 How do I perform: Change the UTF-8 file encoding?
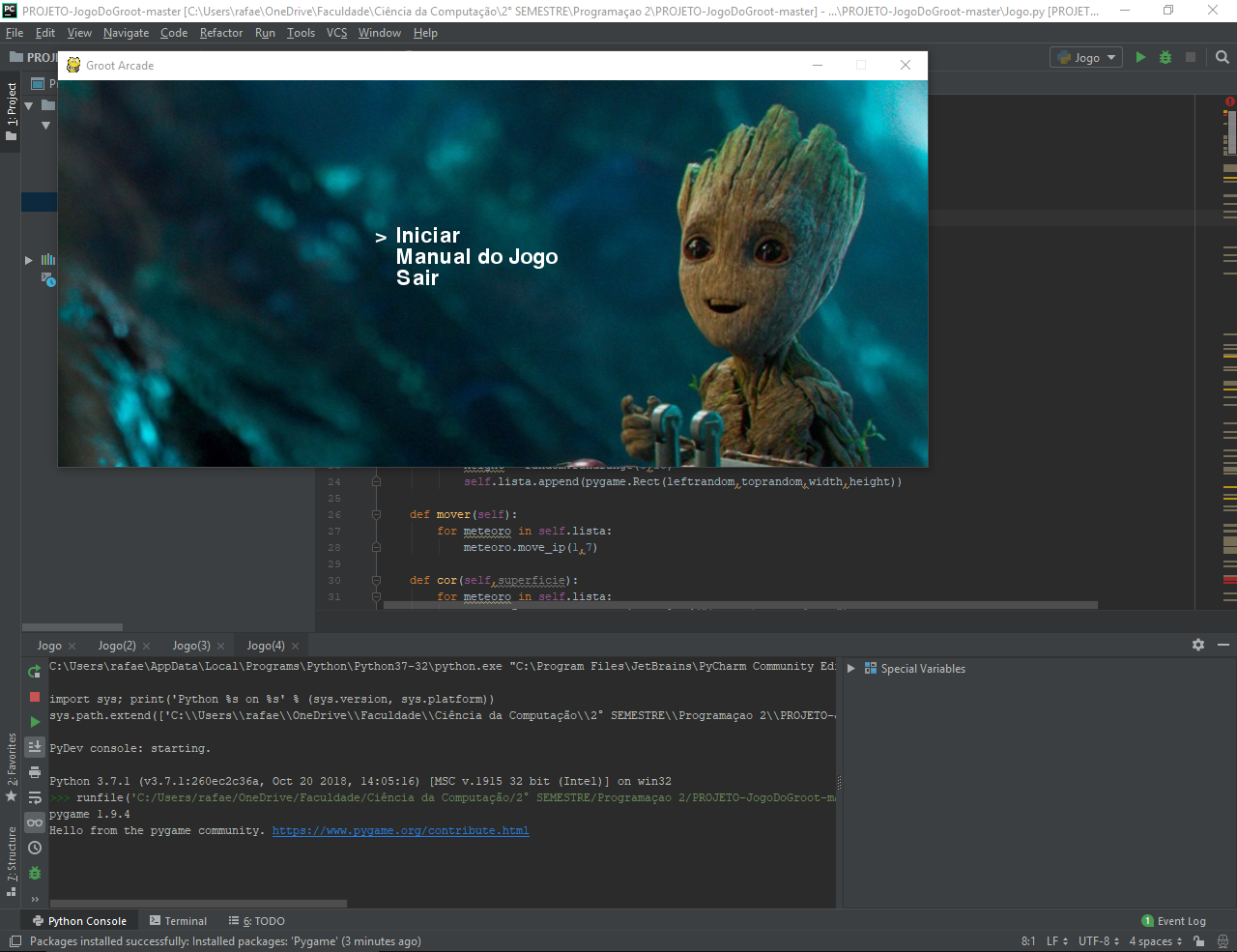tap(1100, 940)
